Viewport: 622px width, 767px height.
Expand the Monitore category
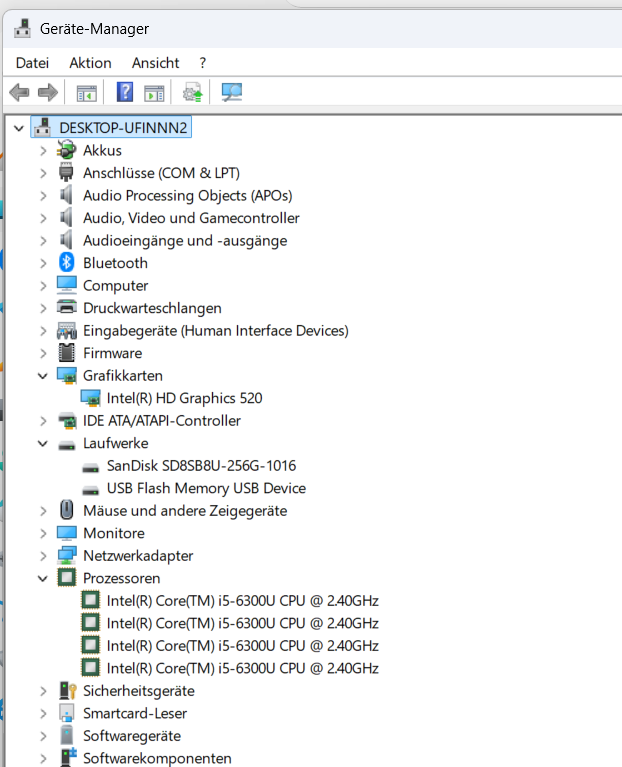pos(43,533)
